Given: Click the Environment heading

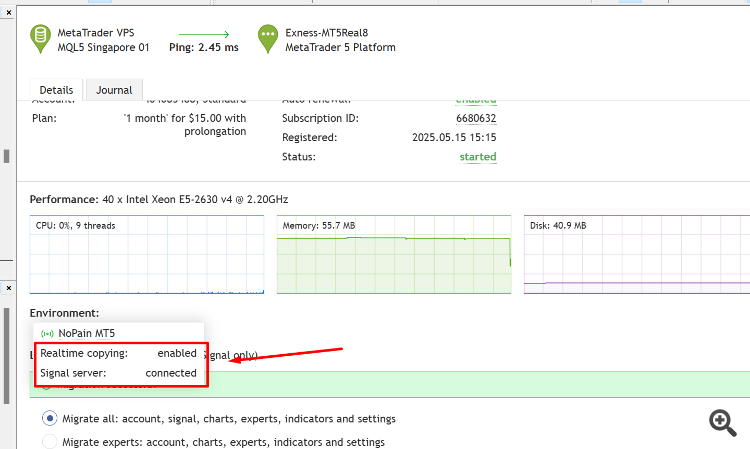Looking at the screenshot, I should tap(65, 313).
